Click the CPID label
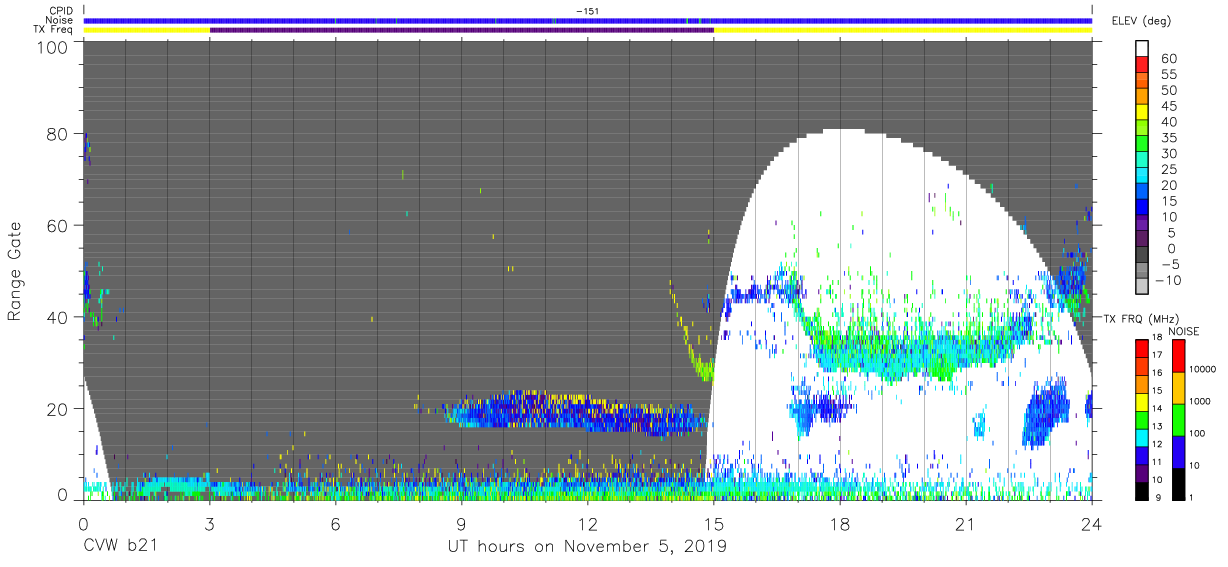Screen dimensions: 1228x567 tap(62, 10)
